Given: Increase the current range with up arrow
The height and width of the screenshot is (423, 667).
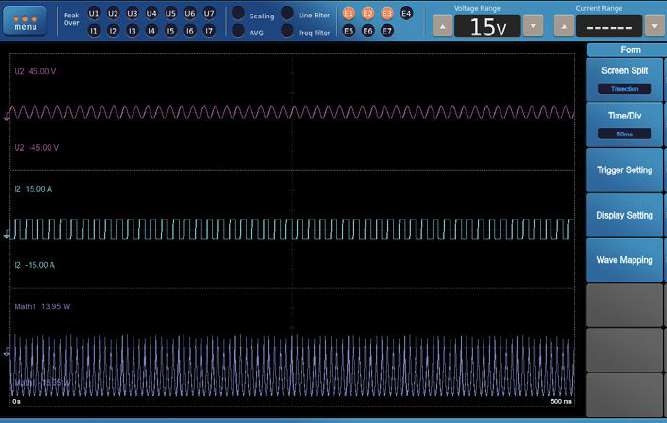Looking at the screenshot, I should coord(564,26).
